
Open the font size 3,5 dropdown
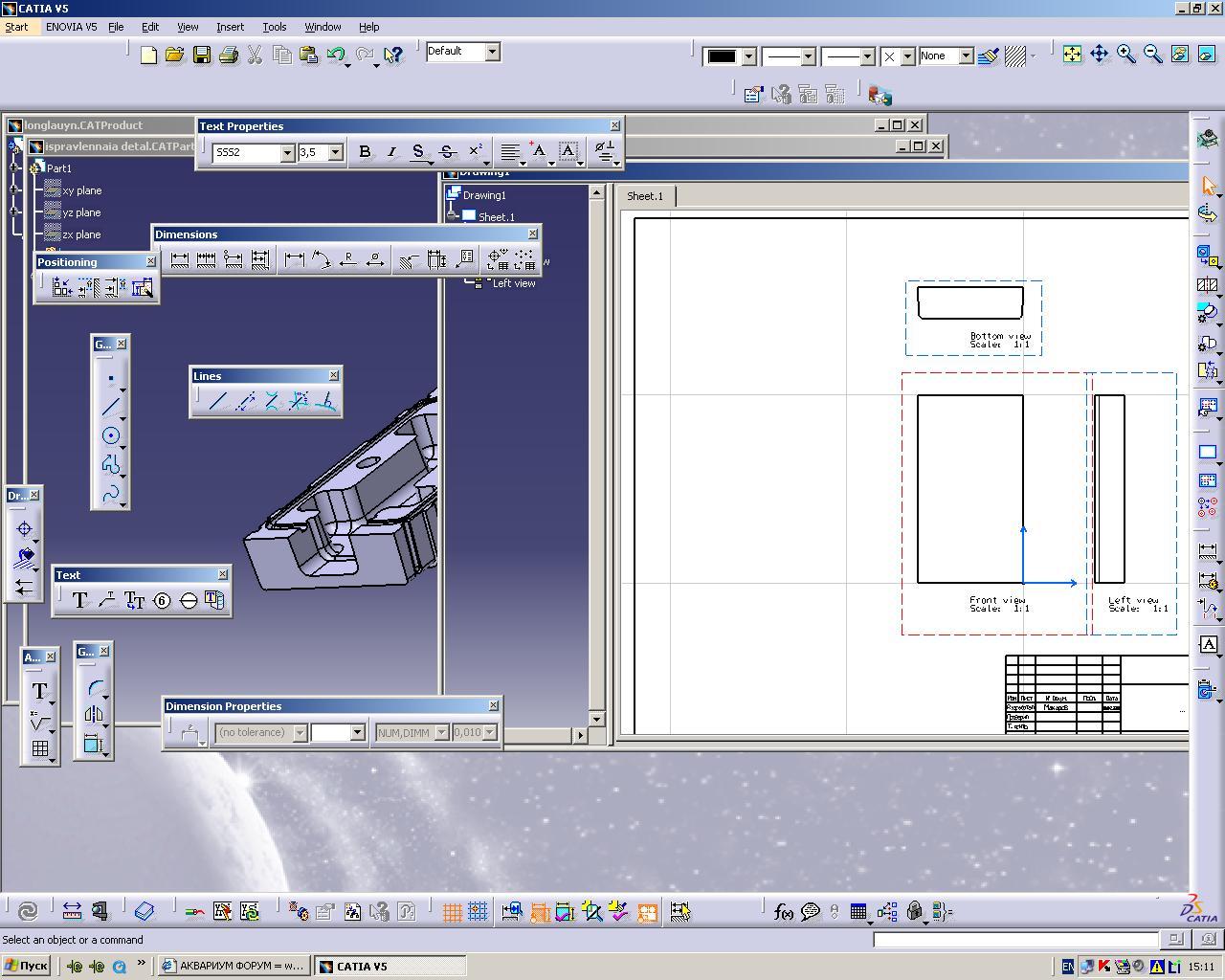tap(335, 152)
